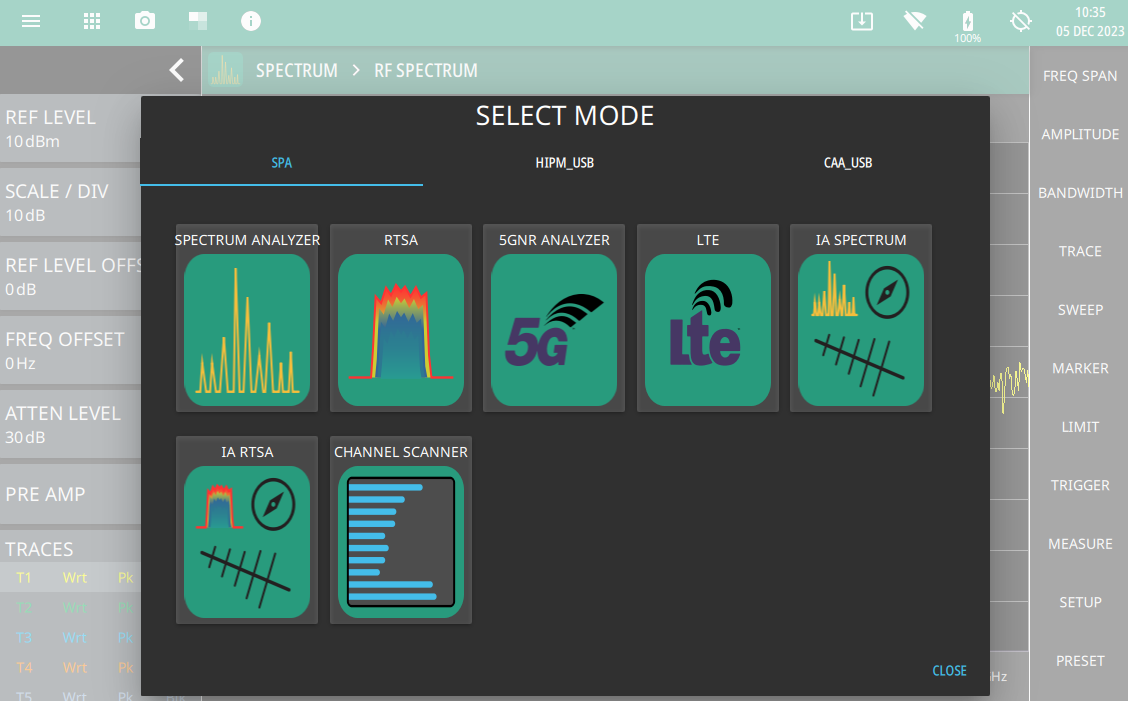Choose the 5GNR Analyzer mode
The width and height of the screenshot is (1128, 701).
click(554, 330)
